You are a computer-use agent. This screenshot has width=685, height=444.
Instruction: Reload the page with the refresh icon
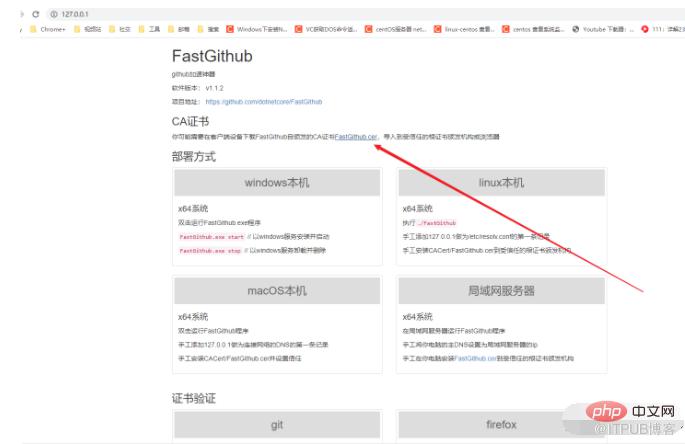(x=36, y=14)
